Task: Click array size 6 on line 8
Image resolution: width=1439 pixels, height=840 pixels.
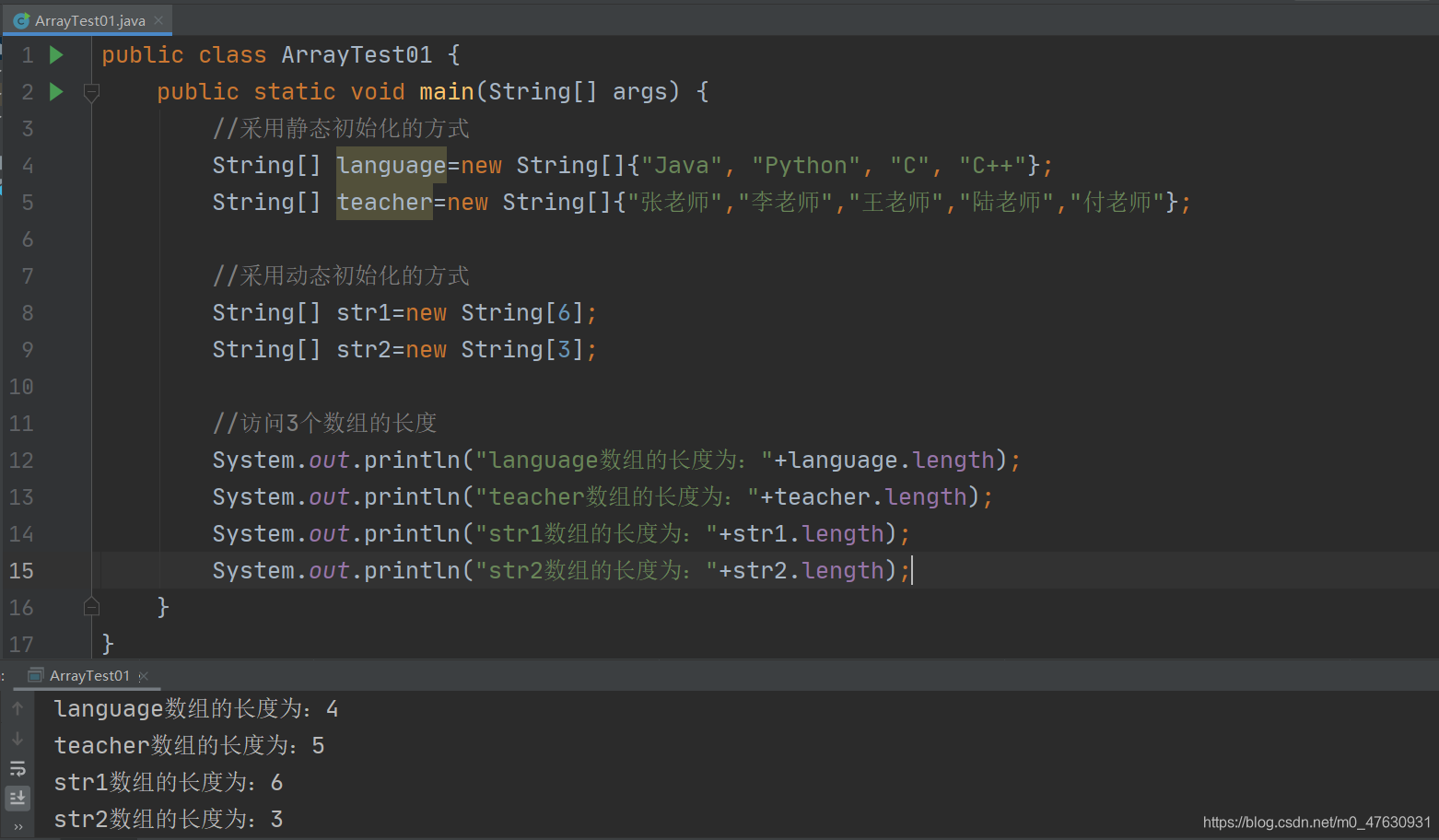Action: pos(565,313)
